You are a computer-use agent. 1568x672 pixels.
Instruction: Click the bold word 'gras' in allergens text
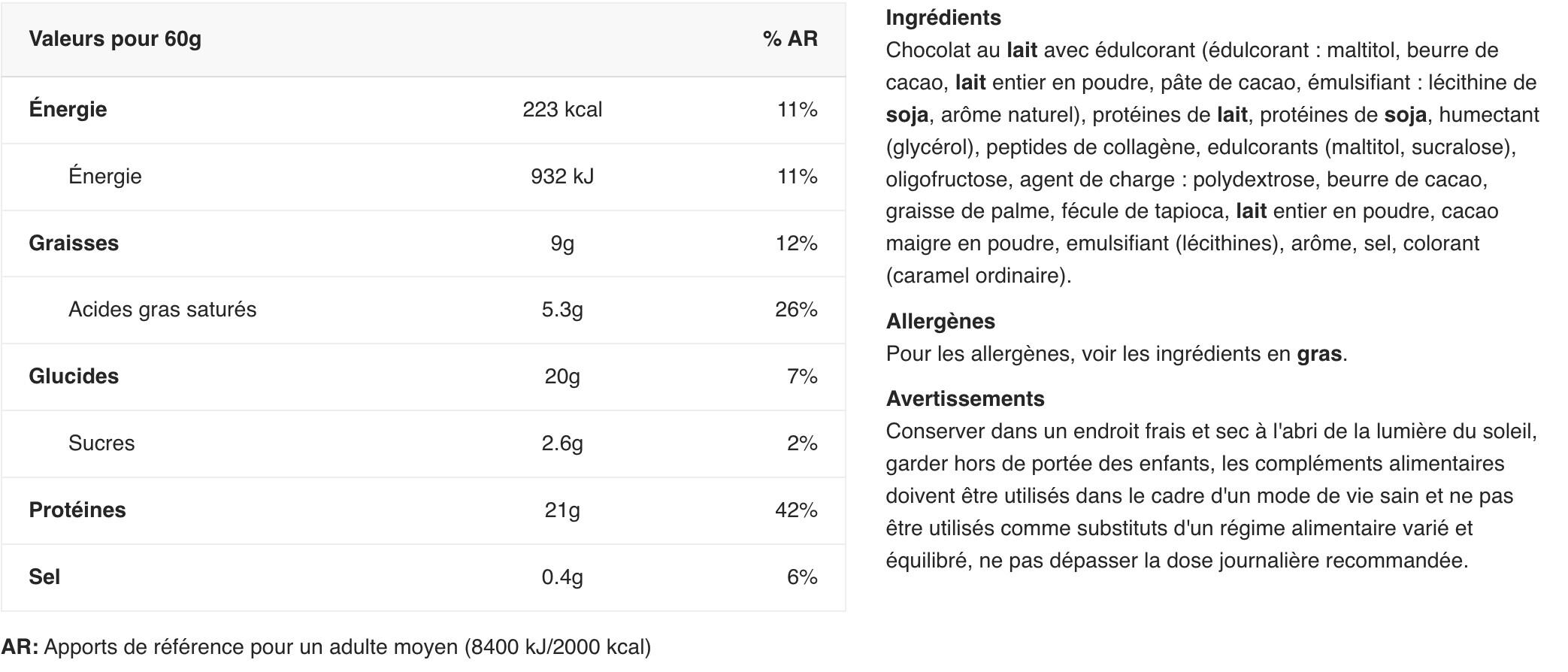click(1319, 354)
